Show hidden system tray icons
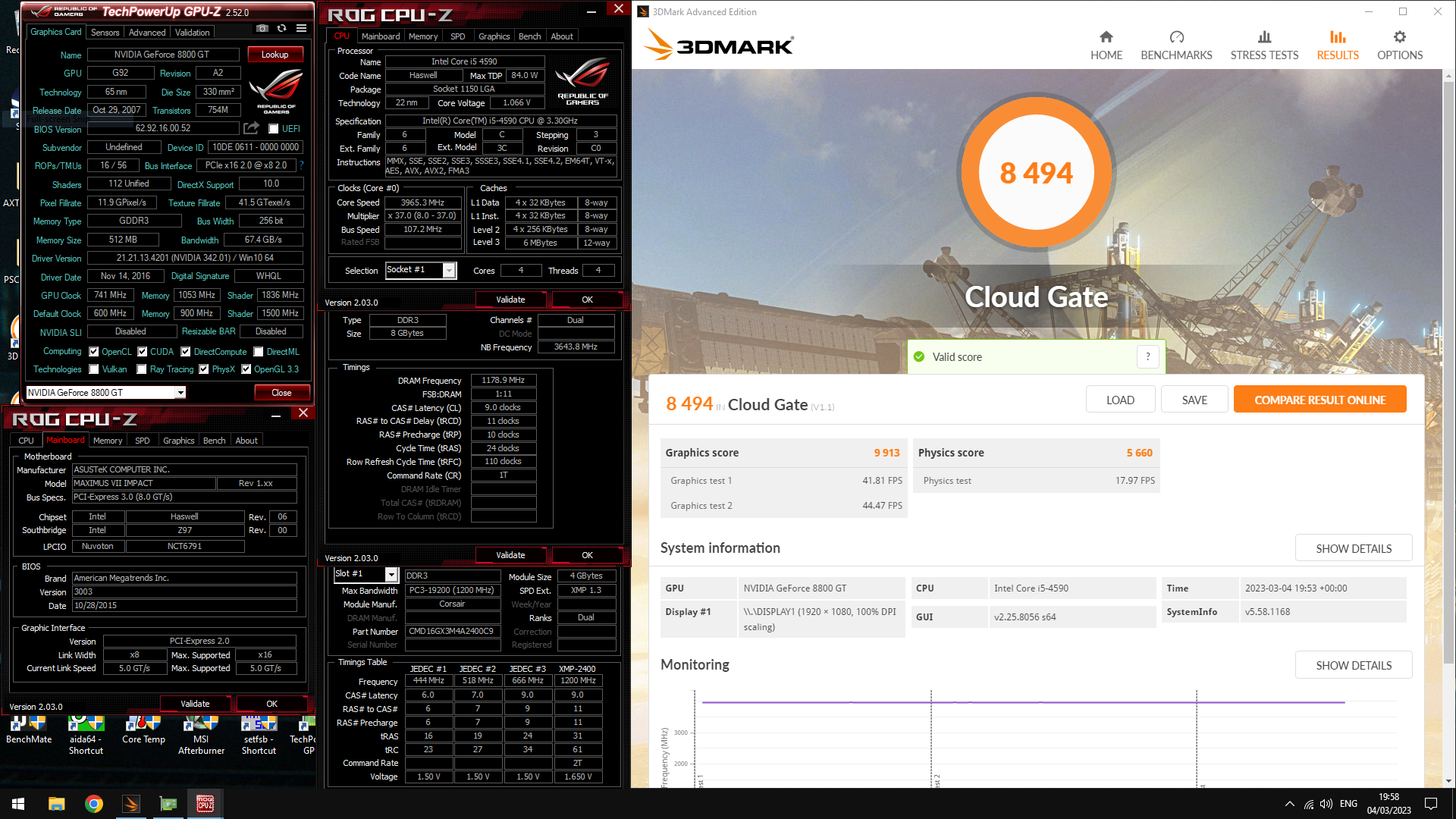The height and width of the screenshot is (819, 1456). click(1290, 804)
